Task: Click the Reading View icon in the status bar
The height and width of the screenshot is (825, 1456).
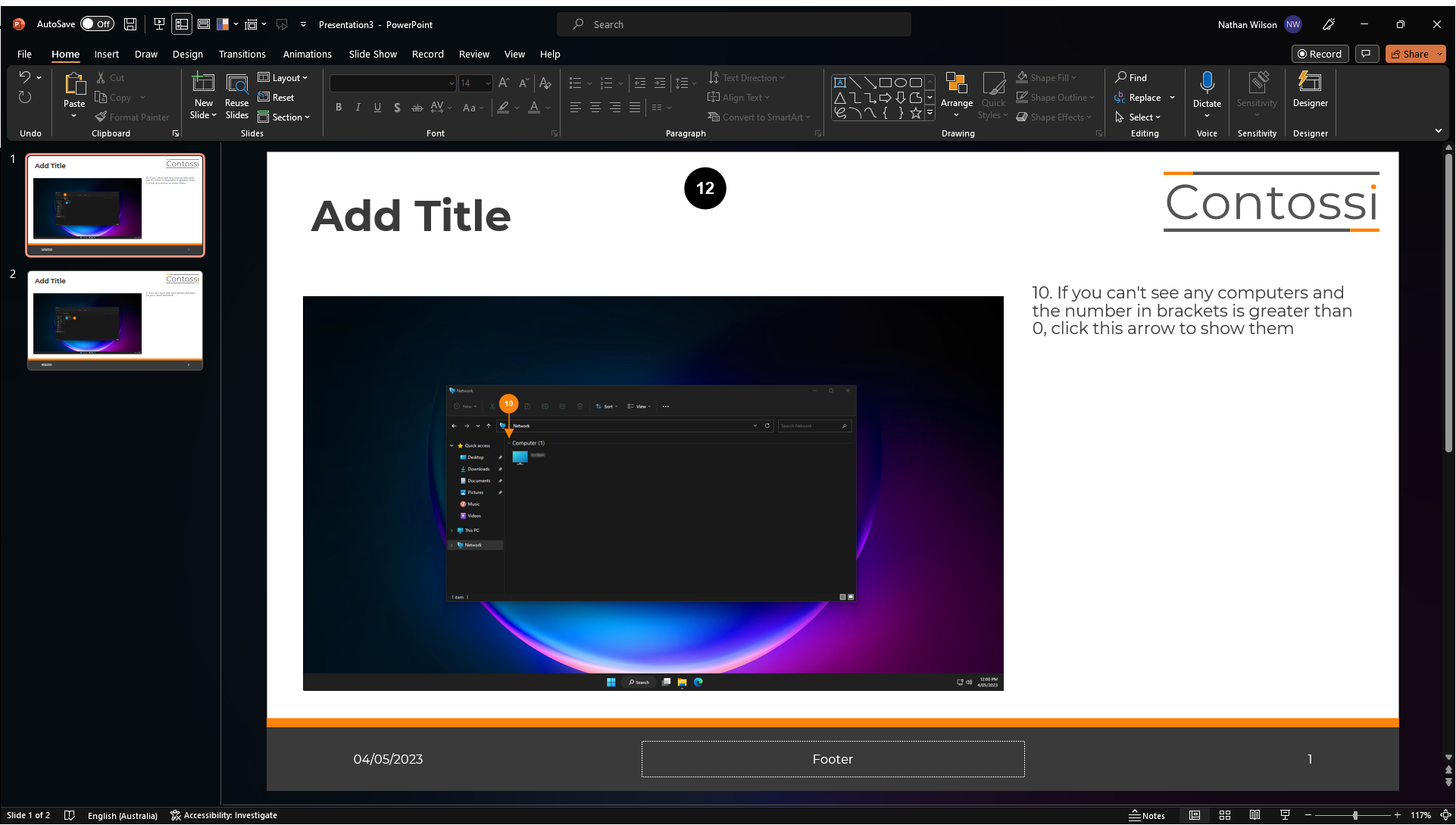Action: coord(1254,815)
